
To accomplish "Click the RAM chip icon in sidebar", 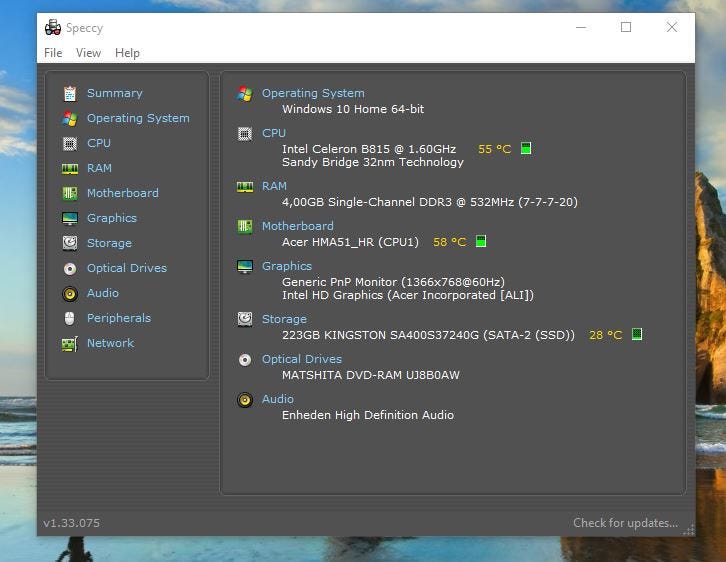I will point(69,168).
